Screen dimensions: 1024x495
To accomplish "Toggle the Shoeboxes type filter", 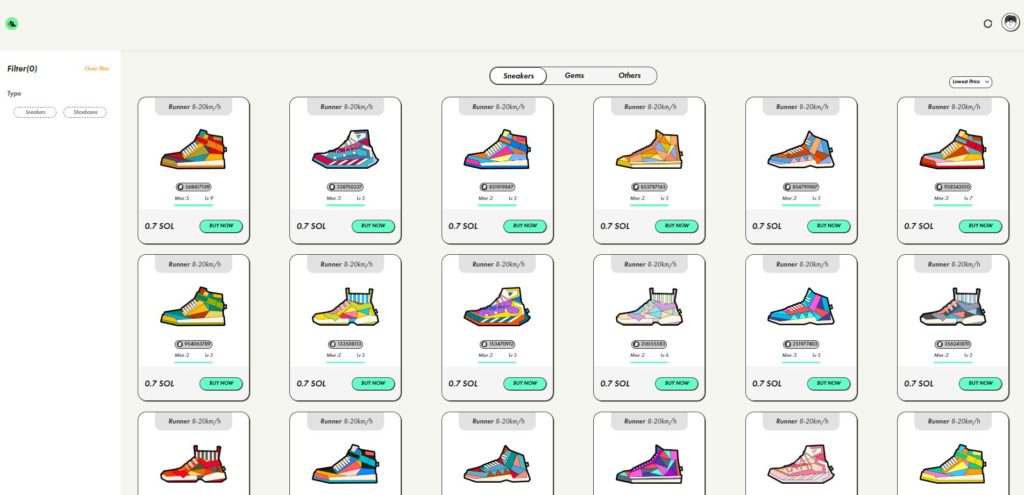I will 85,112.
